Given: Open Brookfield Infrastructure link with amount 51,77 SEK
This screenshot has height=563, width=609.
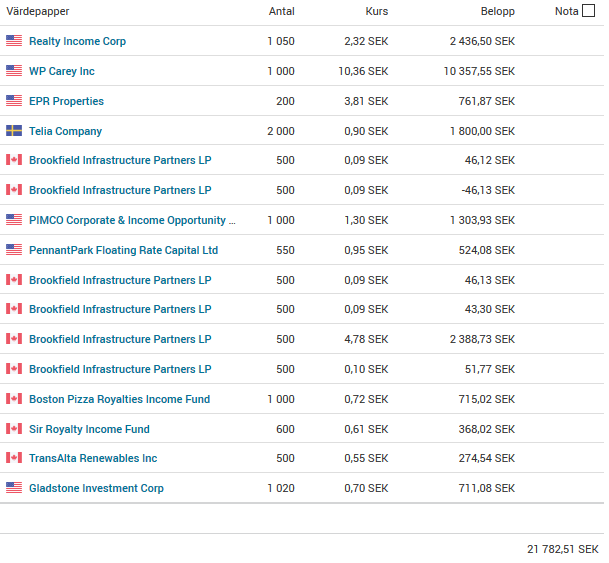Looking at the screenshot, I should pos(120,369).
